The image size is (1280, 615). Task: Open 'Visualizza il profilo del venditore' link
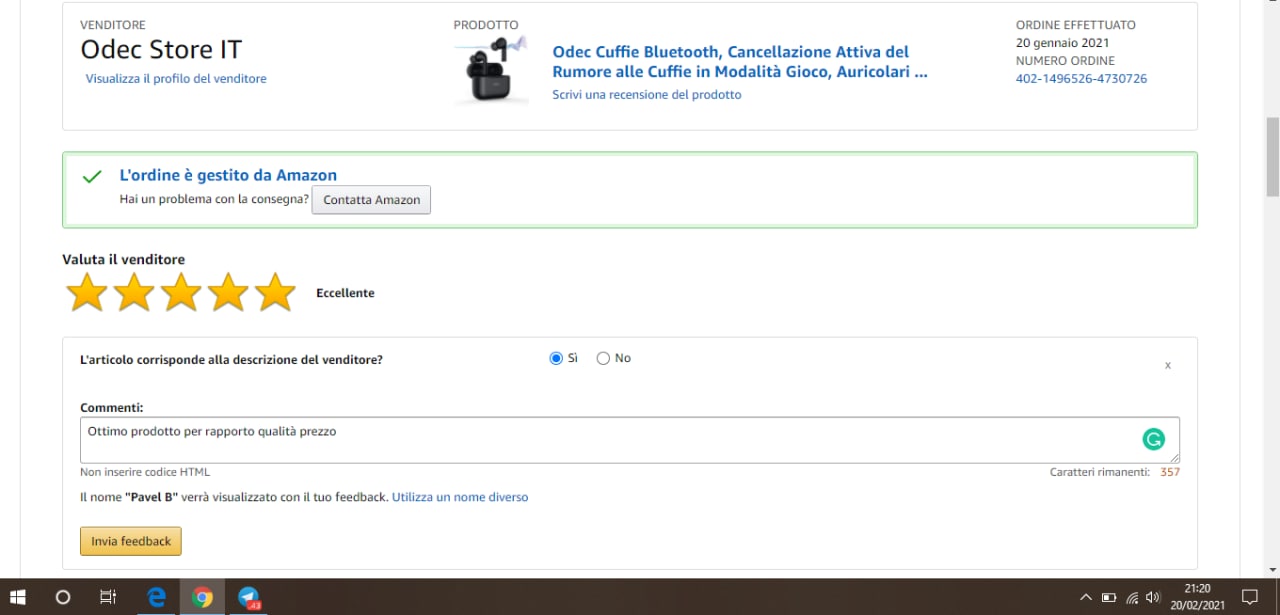tap(176, 78)
